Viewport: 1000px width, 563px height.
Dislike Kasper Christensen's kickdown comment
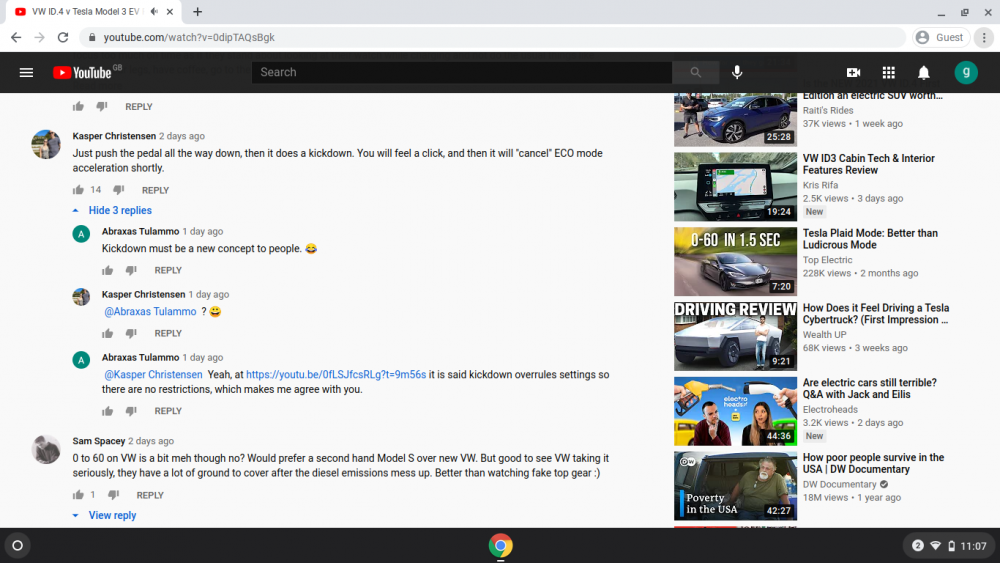(x=119, y=190)
